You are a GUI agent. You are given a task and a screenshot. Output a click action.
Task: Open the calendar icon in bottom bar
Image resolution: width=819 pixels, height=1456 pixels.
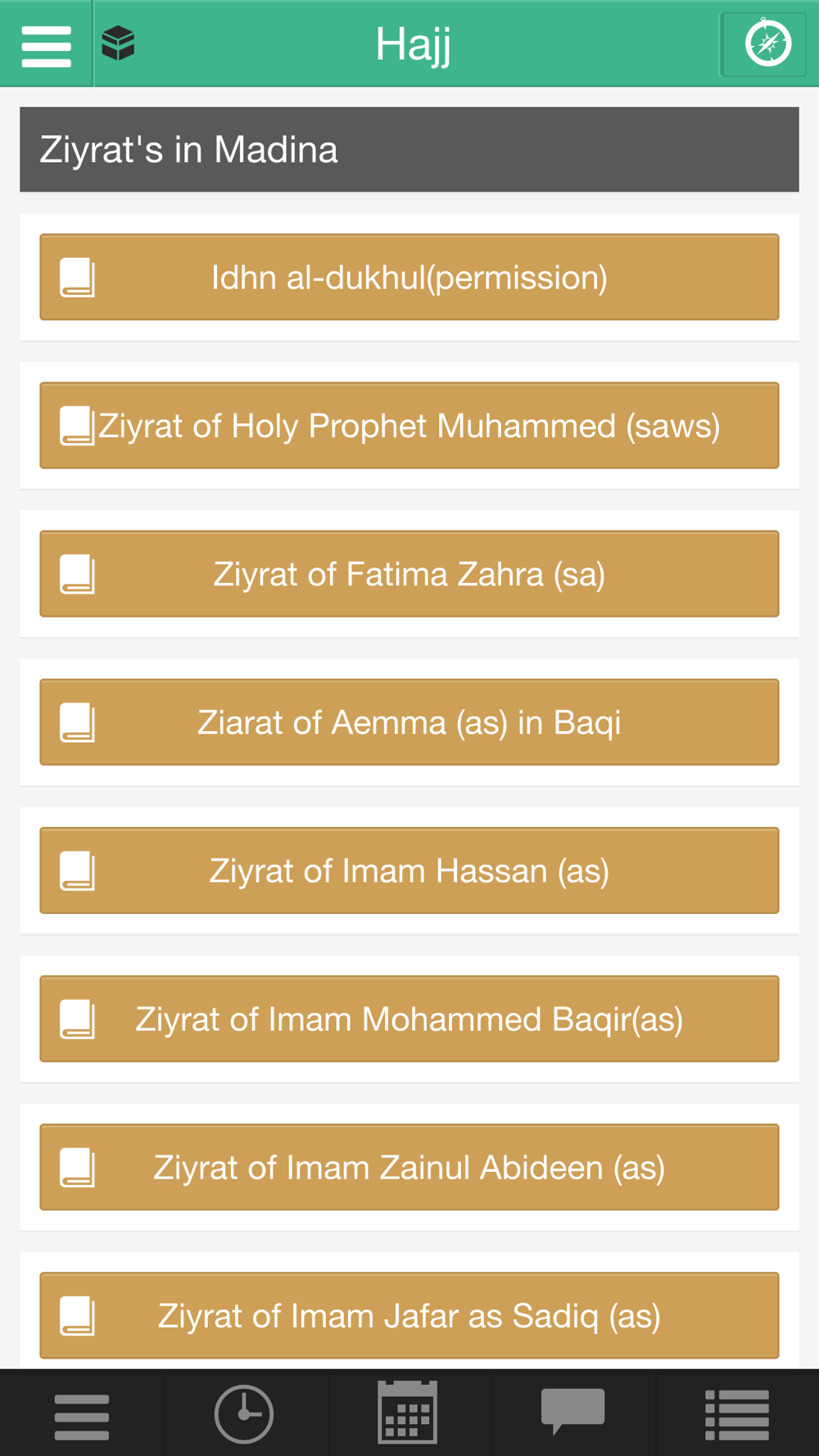(x=407, y=1413)
